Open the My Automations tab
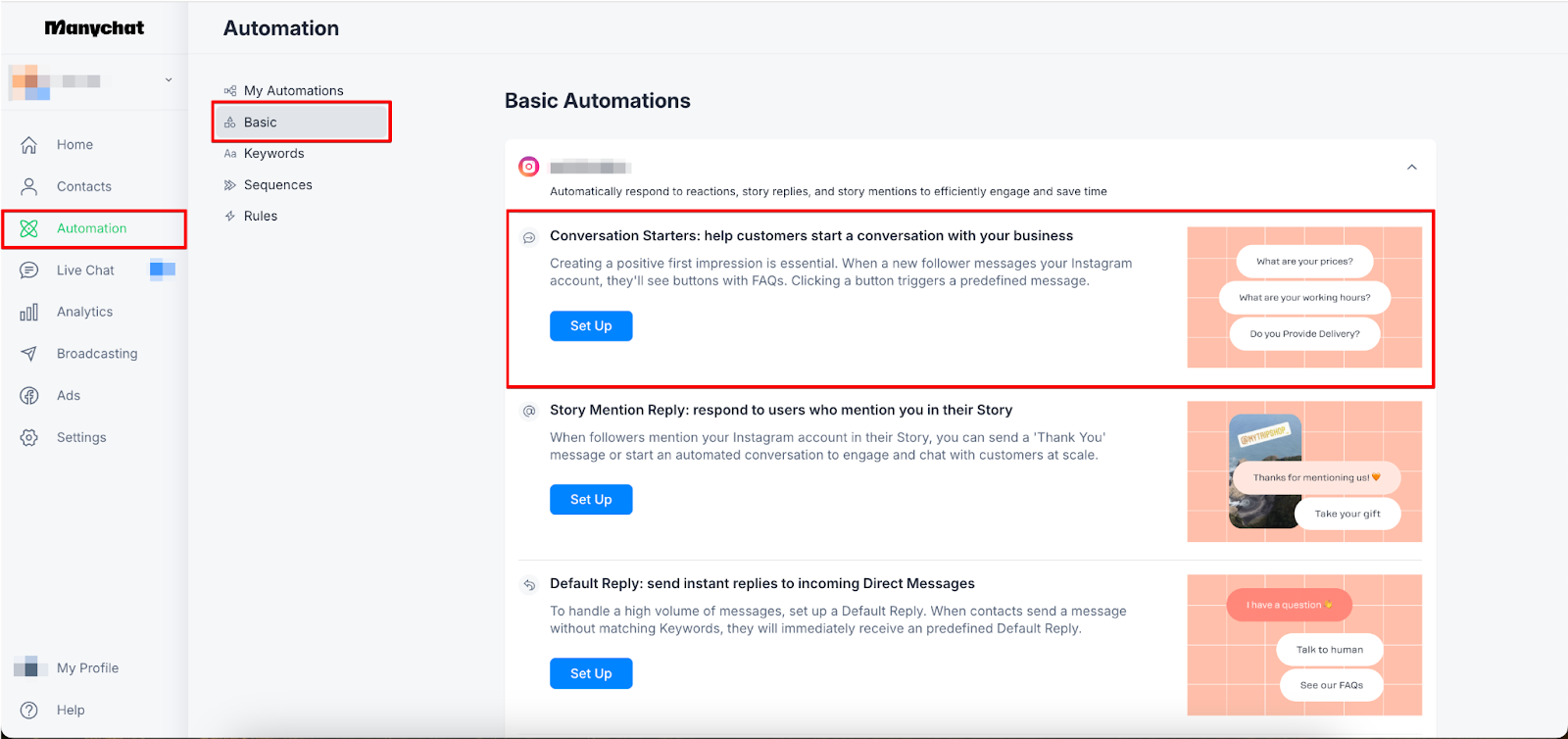1568x739 pixels. (293, 91)
